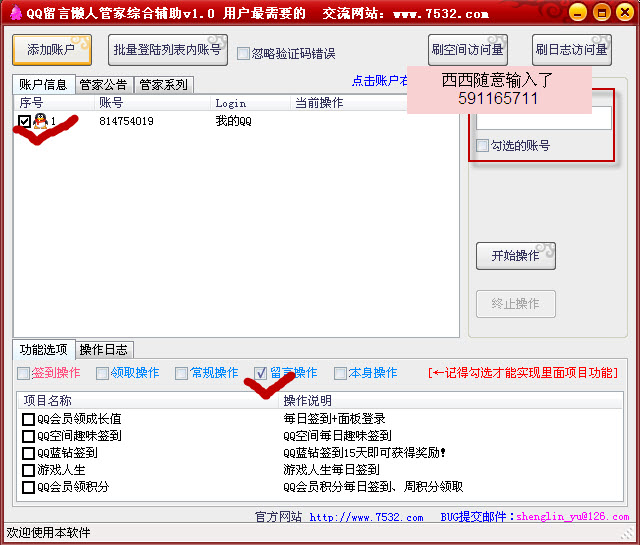The width and height of the screenshot is (640, 545).
Task: Enable QQ会员领成长值 item
Action: coord(28,419)
